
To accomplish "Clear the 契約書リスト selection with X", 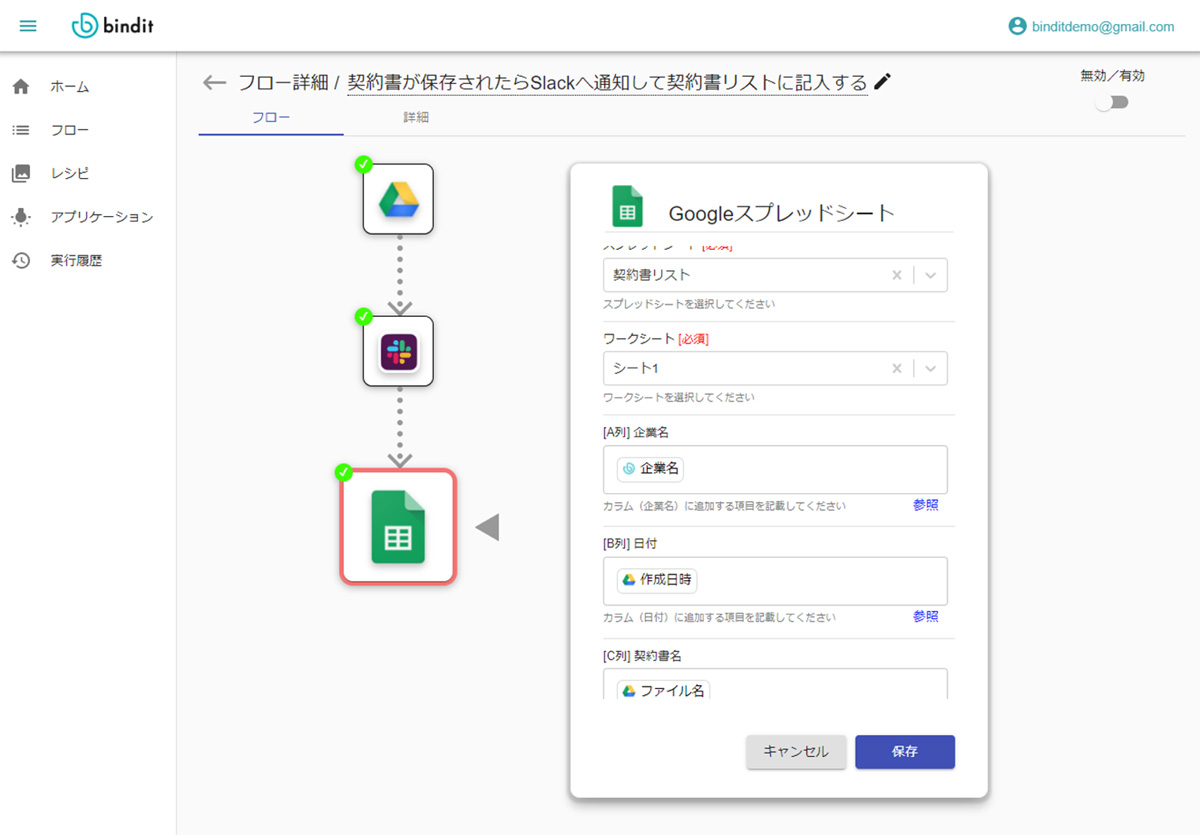I will [x=897, y=275].
